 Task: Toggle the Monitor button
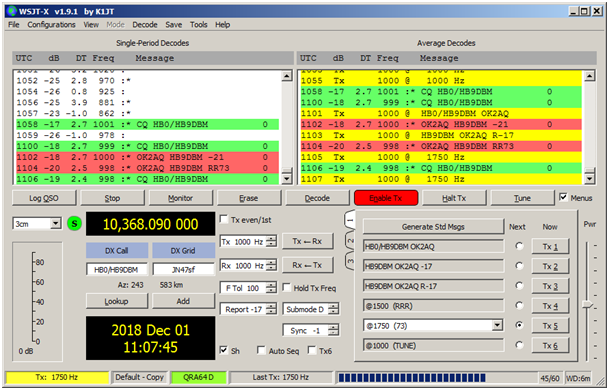click(181, 198)
